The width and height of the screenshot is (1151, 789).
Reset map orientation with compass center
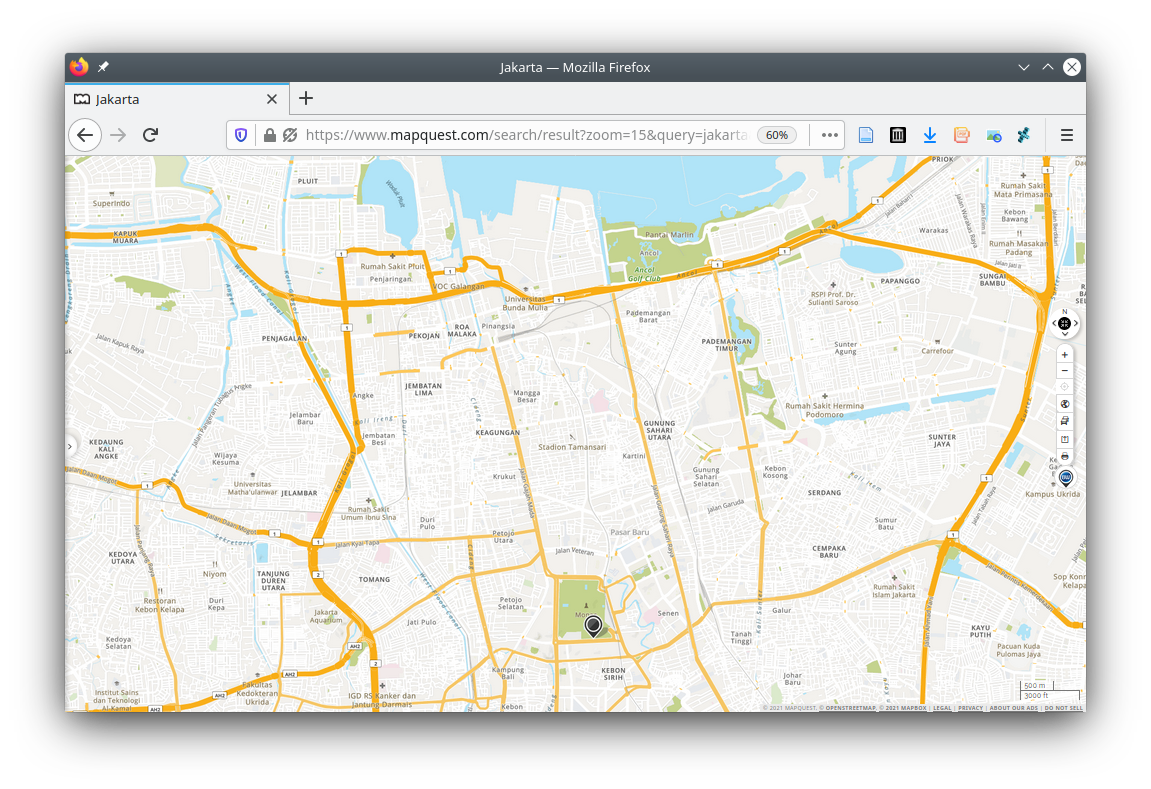[x=1064, y=323]
